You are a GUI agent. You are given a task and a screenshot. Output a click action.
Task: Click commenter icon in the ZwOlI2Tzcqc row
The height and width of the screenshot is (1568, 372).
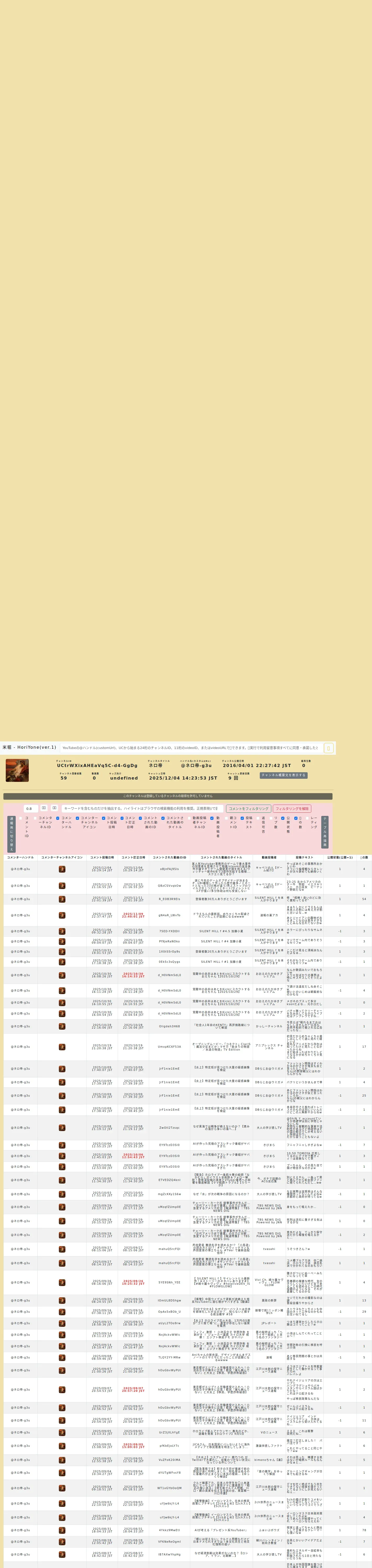(x=61, y=1127)
